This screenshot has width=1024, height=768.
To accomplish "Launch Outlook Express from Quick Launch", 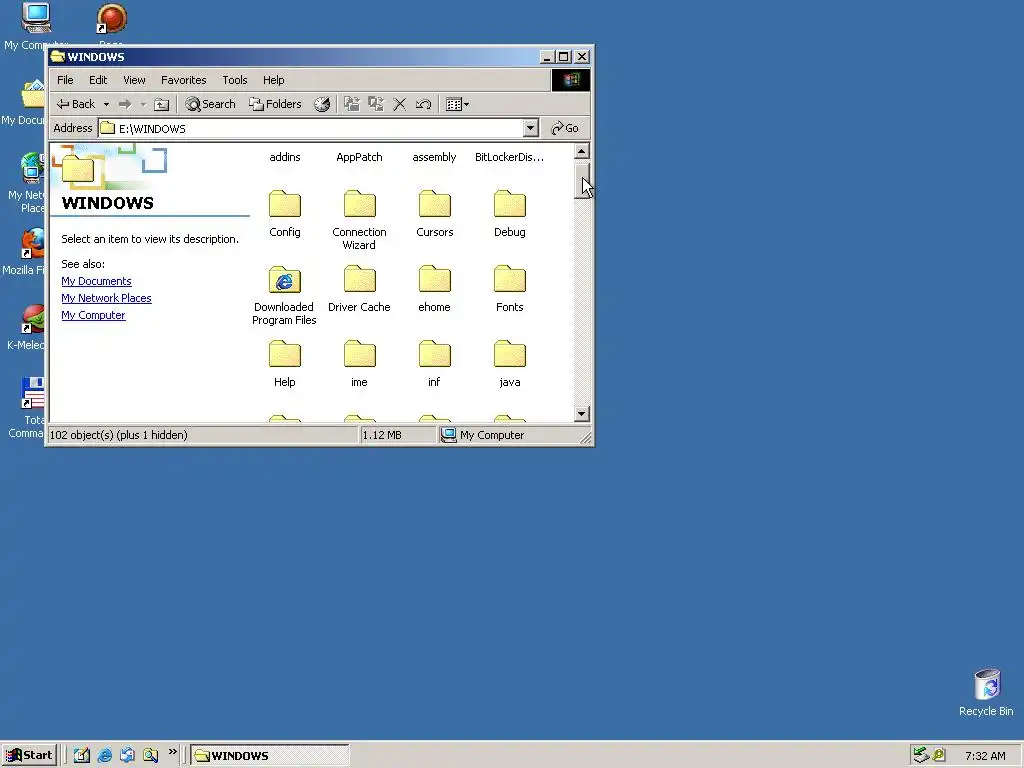I will [127, 756].
